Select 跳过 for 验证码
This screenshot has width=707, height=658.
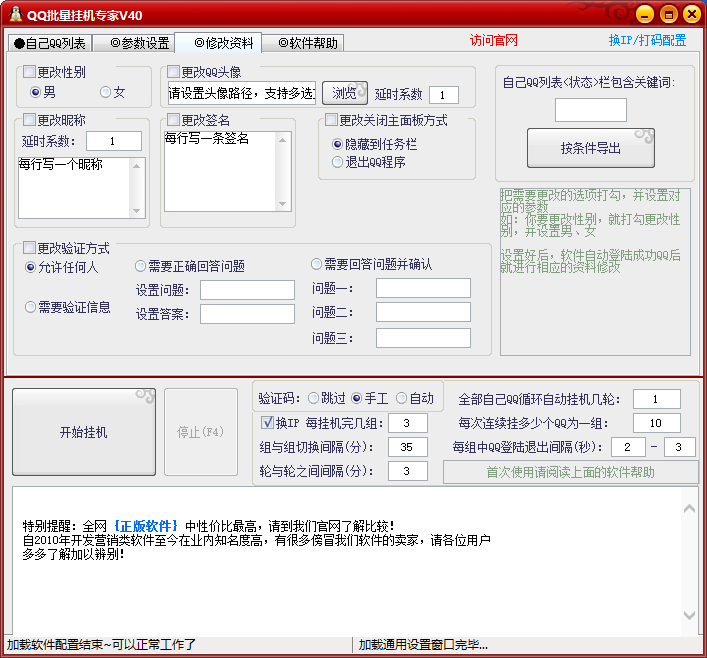pos(313,398)
